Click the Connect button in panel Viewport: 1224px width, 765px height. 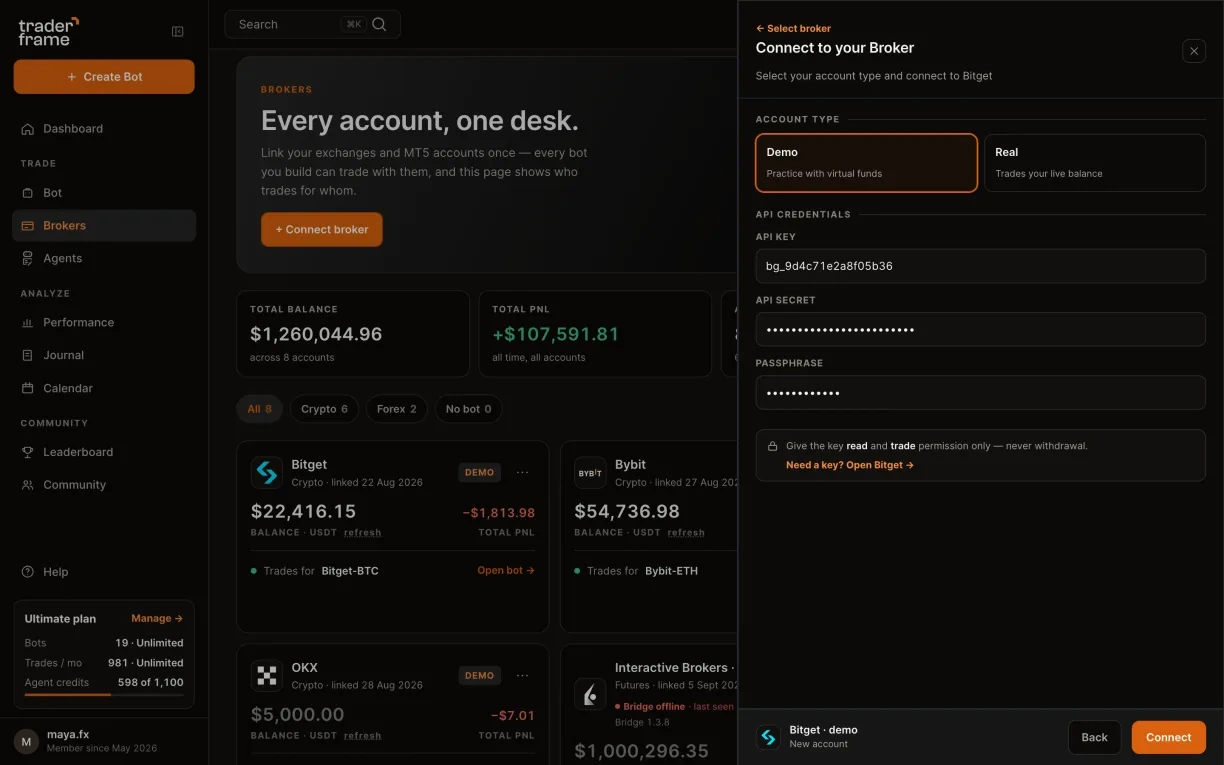pos(1169,737)
